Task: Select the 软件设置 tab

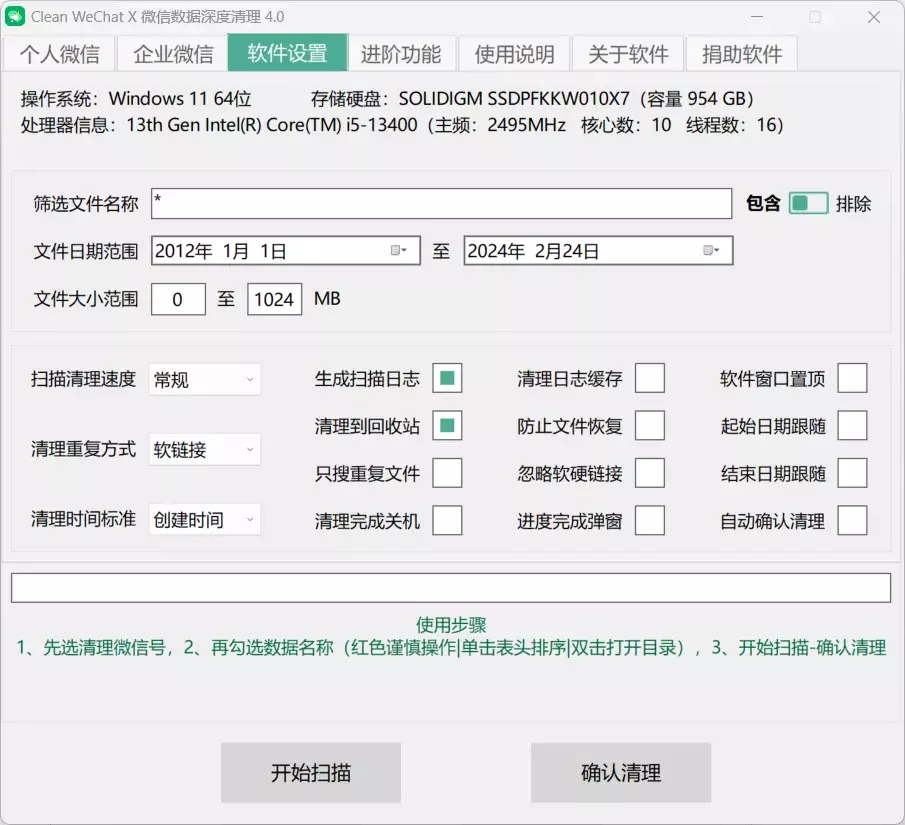Action: [x=287, y=53]
